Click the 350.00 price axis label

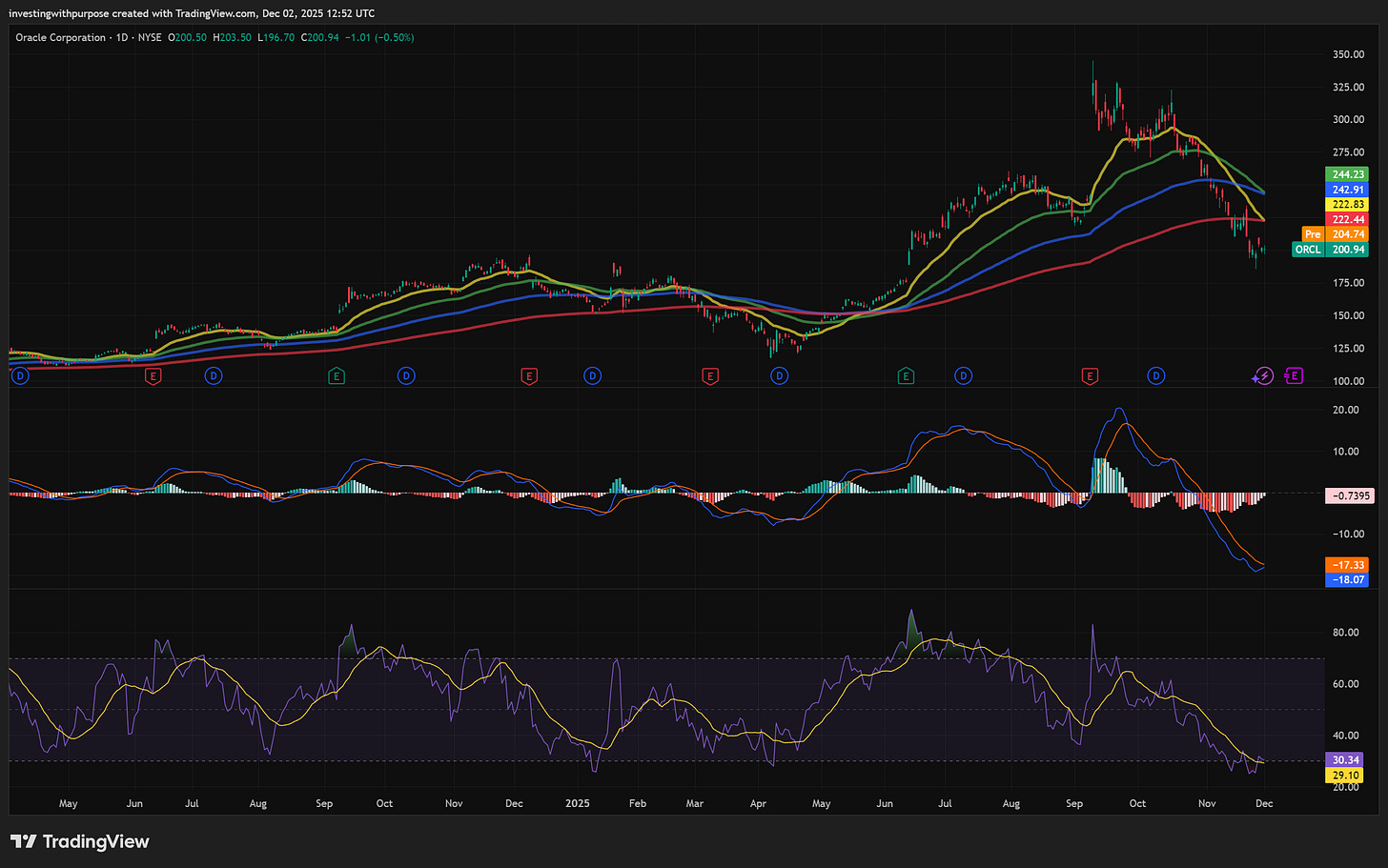coord(1348,54)
